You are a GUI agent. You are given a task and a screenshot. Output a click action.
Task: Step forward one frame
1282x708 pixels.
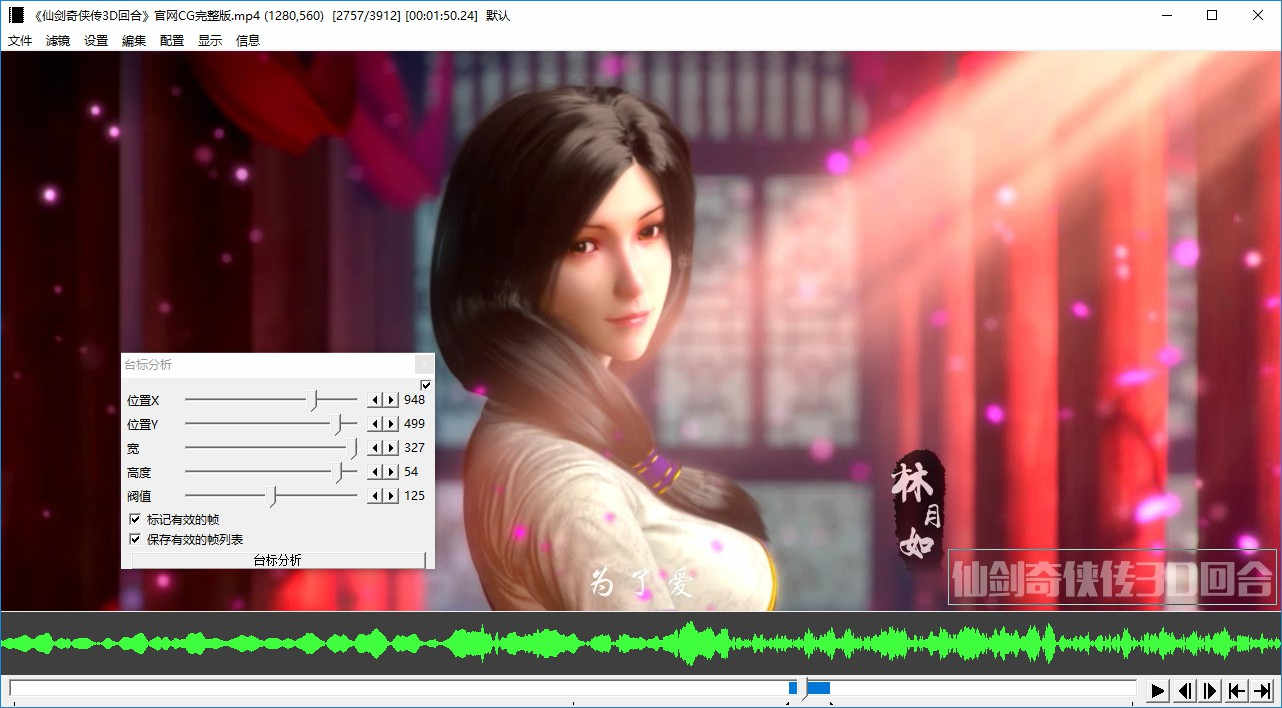coord(1210,690)
